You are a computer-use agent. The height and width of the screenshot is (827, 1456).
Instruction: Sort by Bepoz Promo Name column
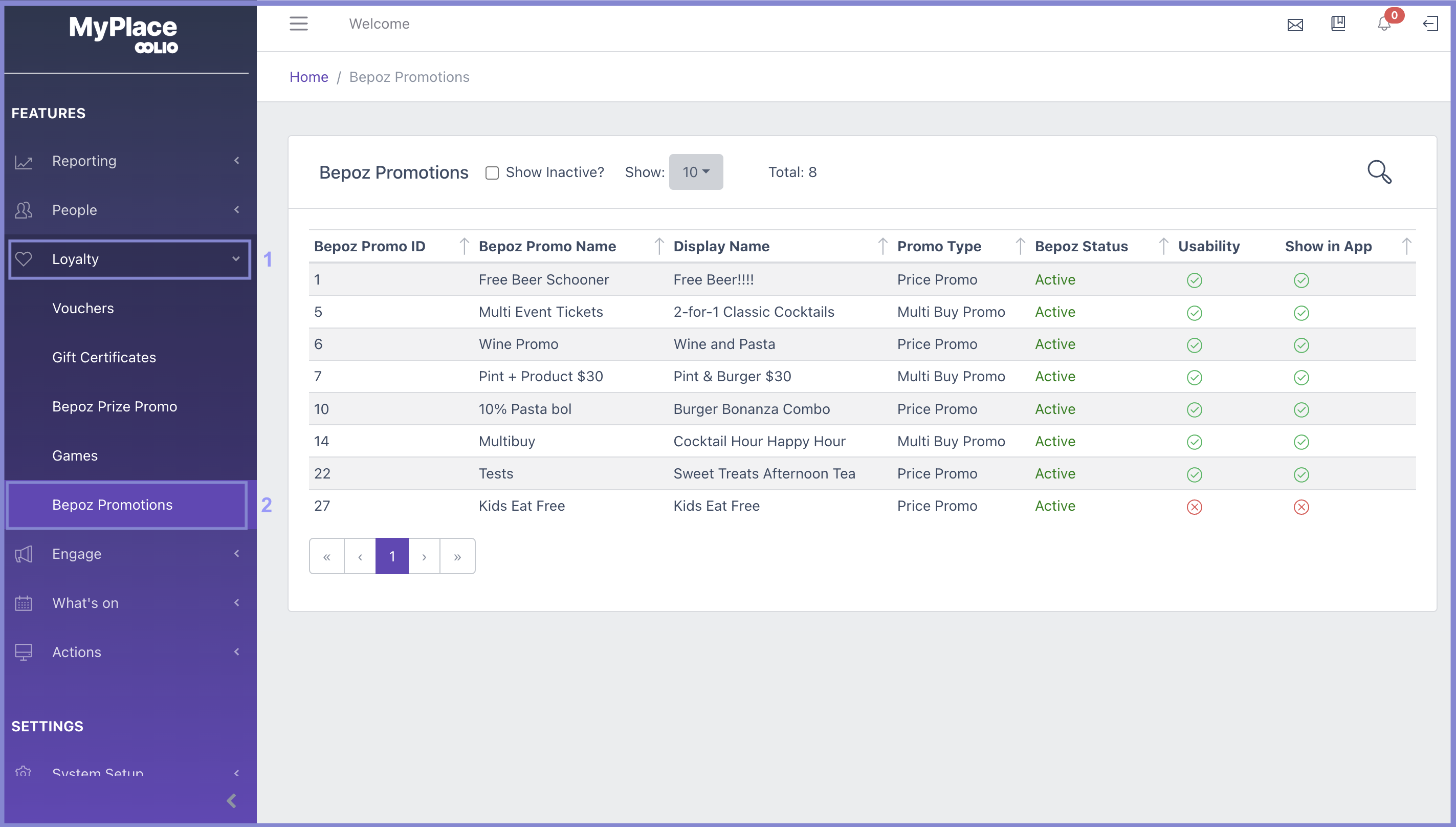[547, 246]
